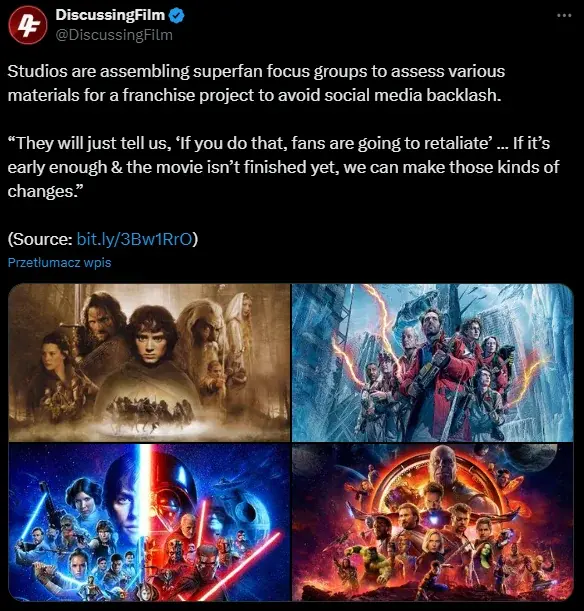The width and height of the screenshot is (584, 611).
Task: Open the Ghostbusters frozen city image
Action: point(432,362)
